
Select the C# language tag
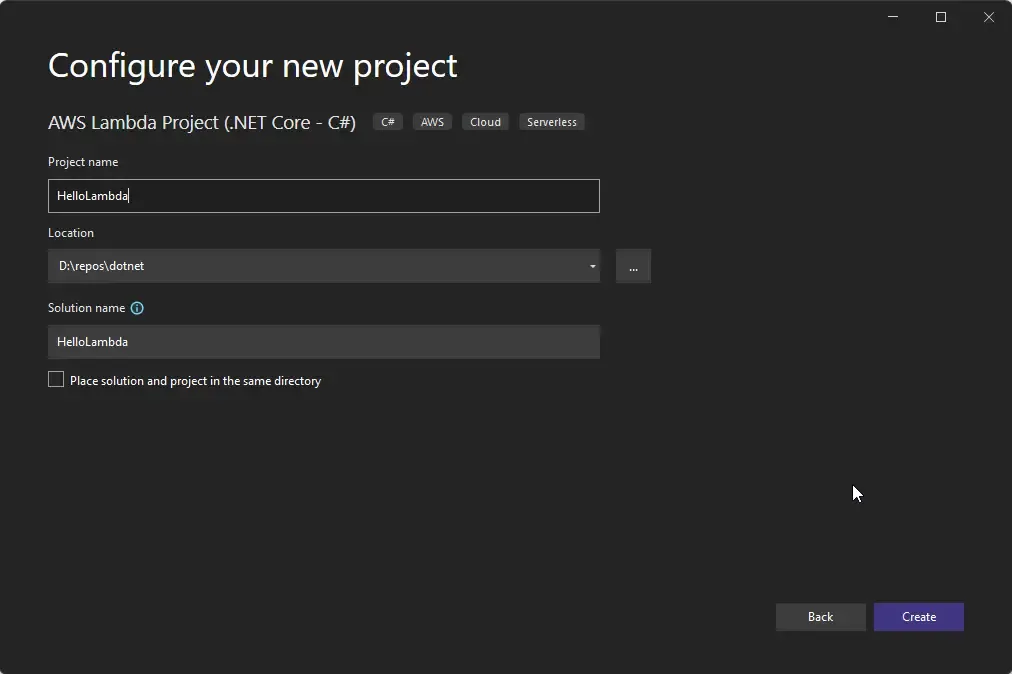coord(387,122)
